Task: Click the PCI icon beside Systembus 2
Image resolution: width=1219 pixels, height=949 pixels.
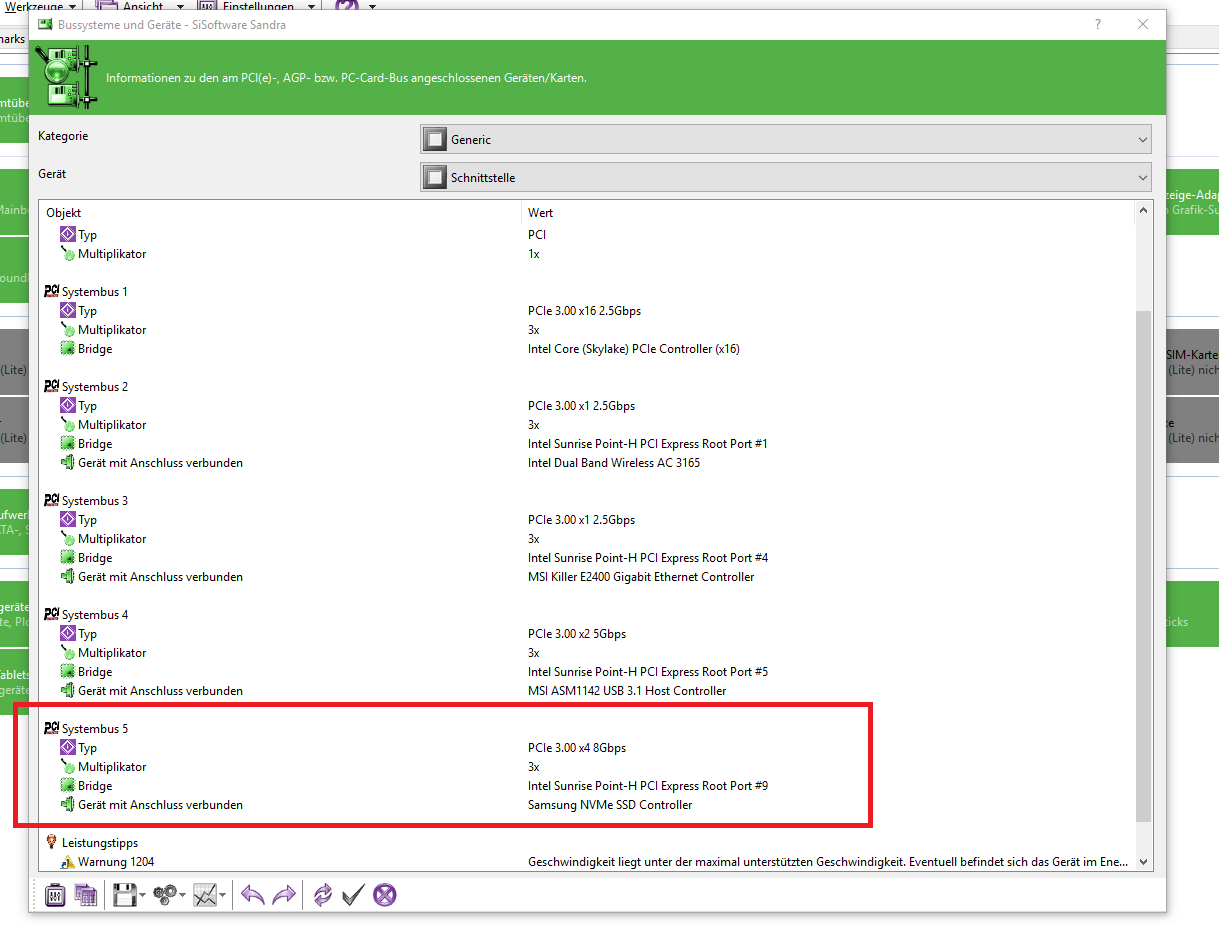Action: pyautogui.click(x=52, y=386)
